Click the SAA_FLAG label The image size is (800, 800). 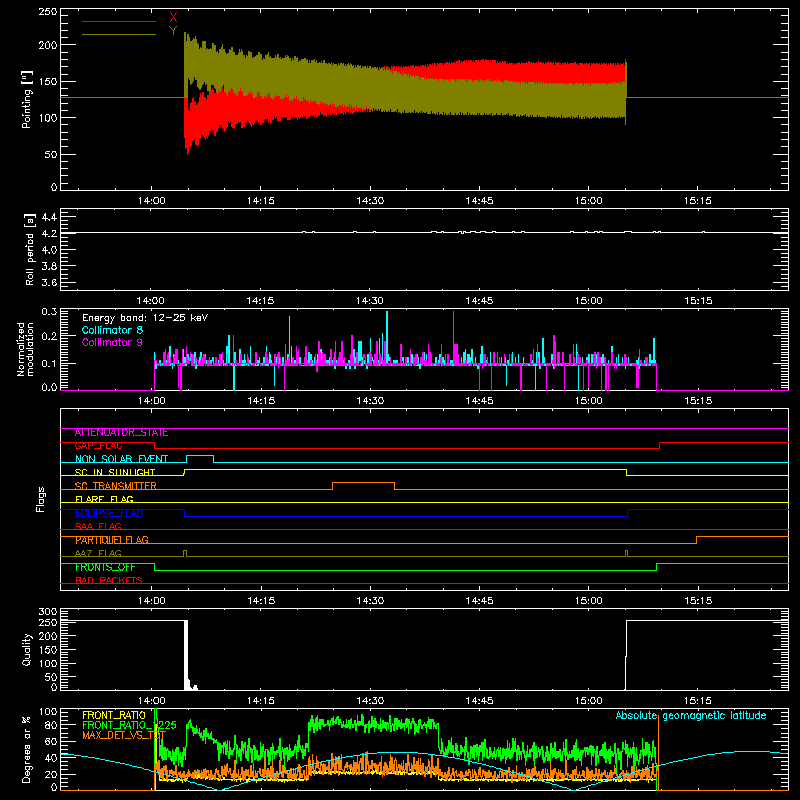click(x=98, y=526)
